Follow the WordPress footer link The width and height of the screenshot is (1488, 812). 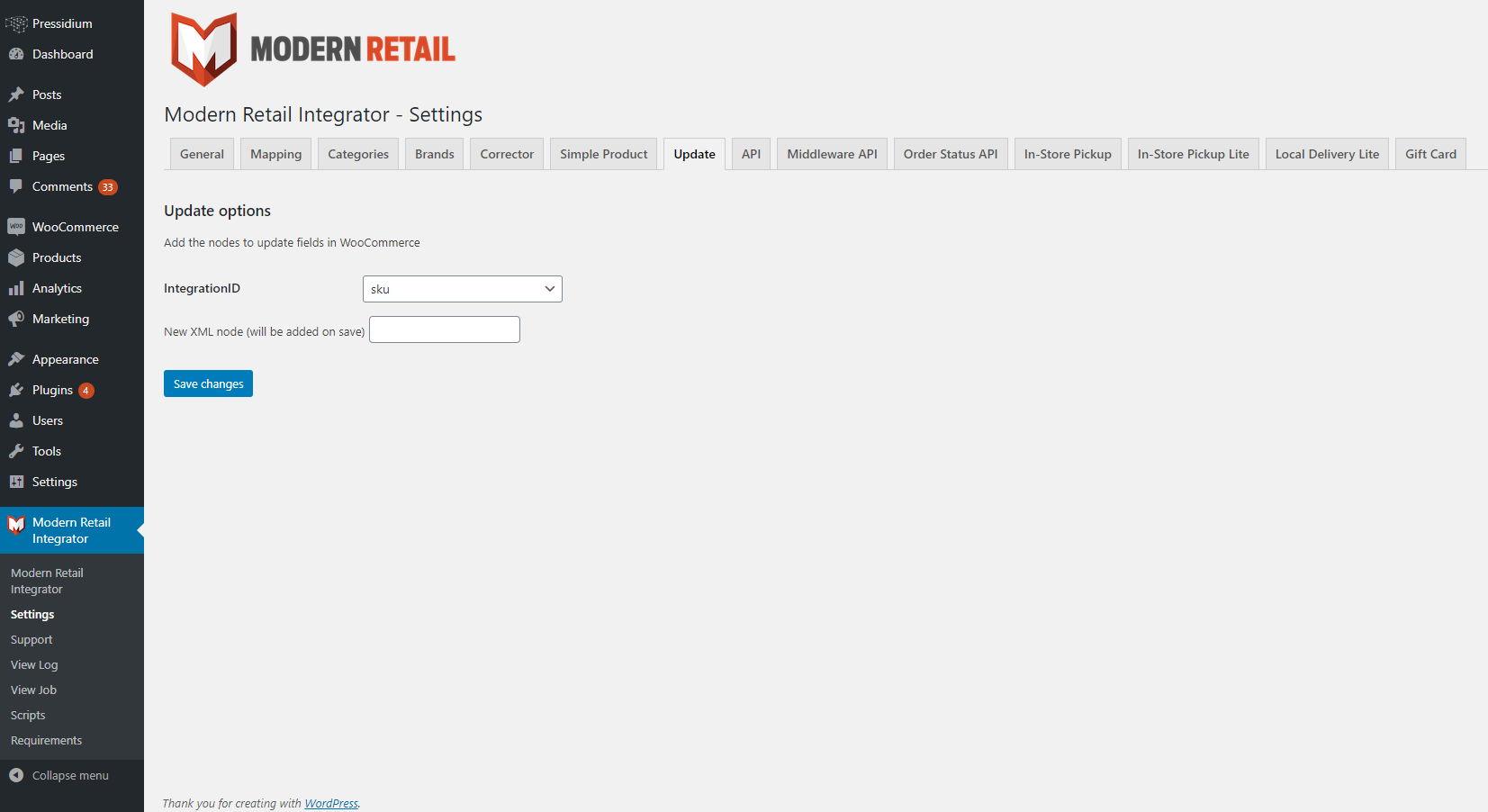pos(331,803)
